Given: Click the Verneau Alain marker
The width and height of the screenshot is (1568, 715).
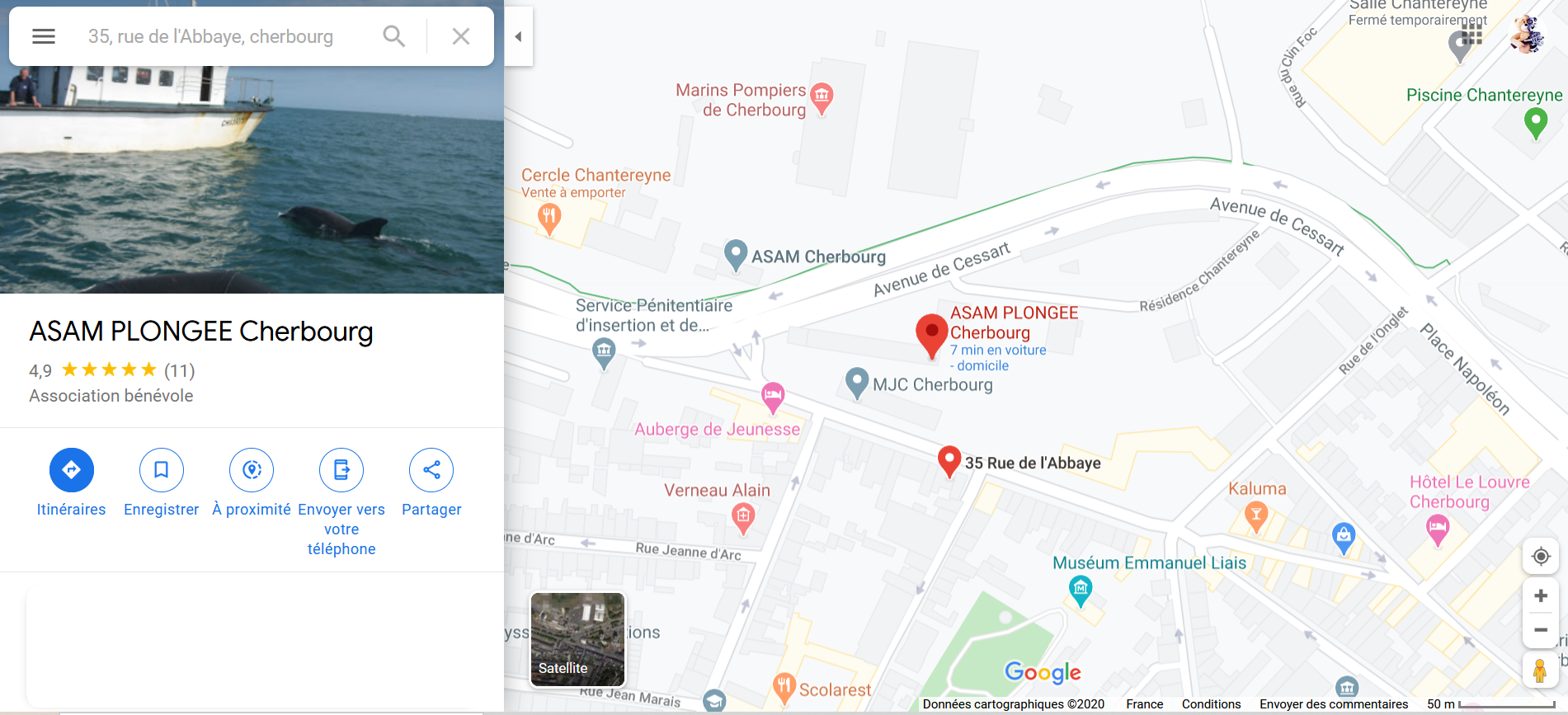Looking at the screenshot, I should pos(743,519).
